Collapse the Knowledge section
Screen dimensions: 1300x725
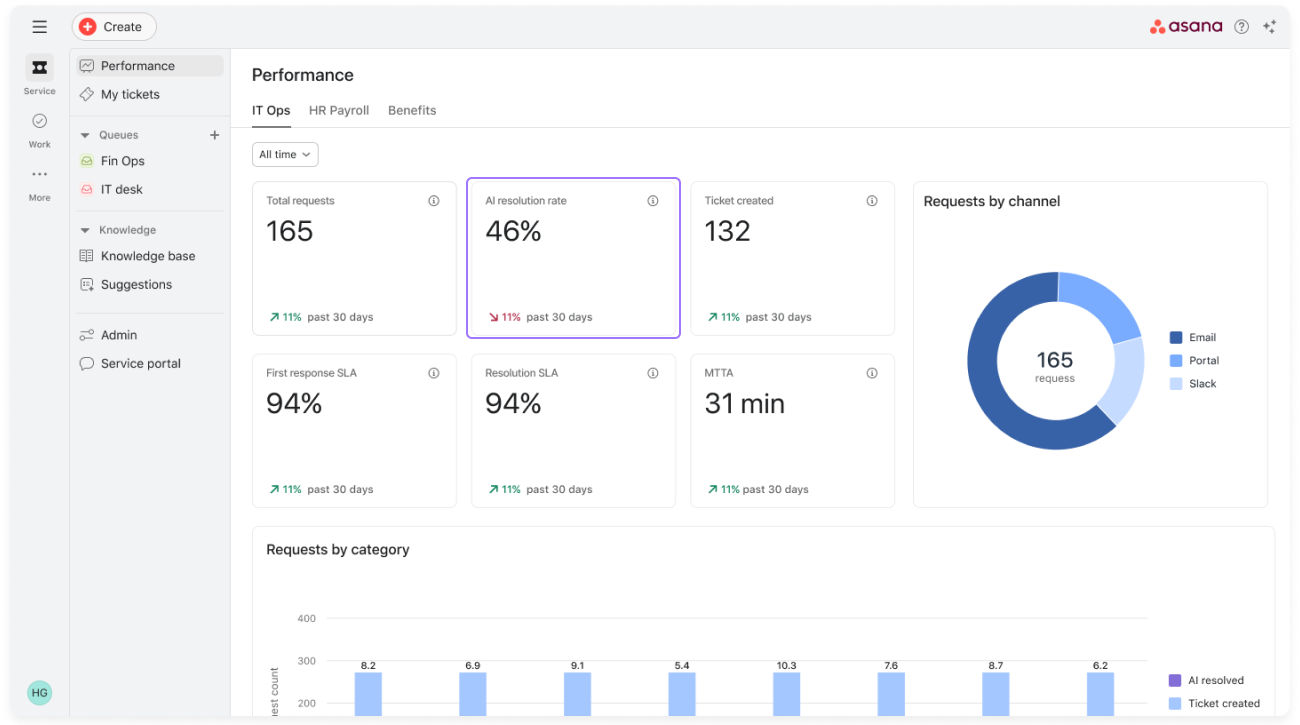pos(85,230)
